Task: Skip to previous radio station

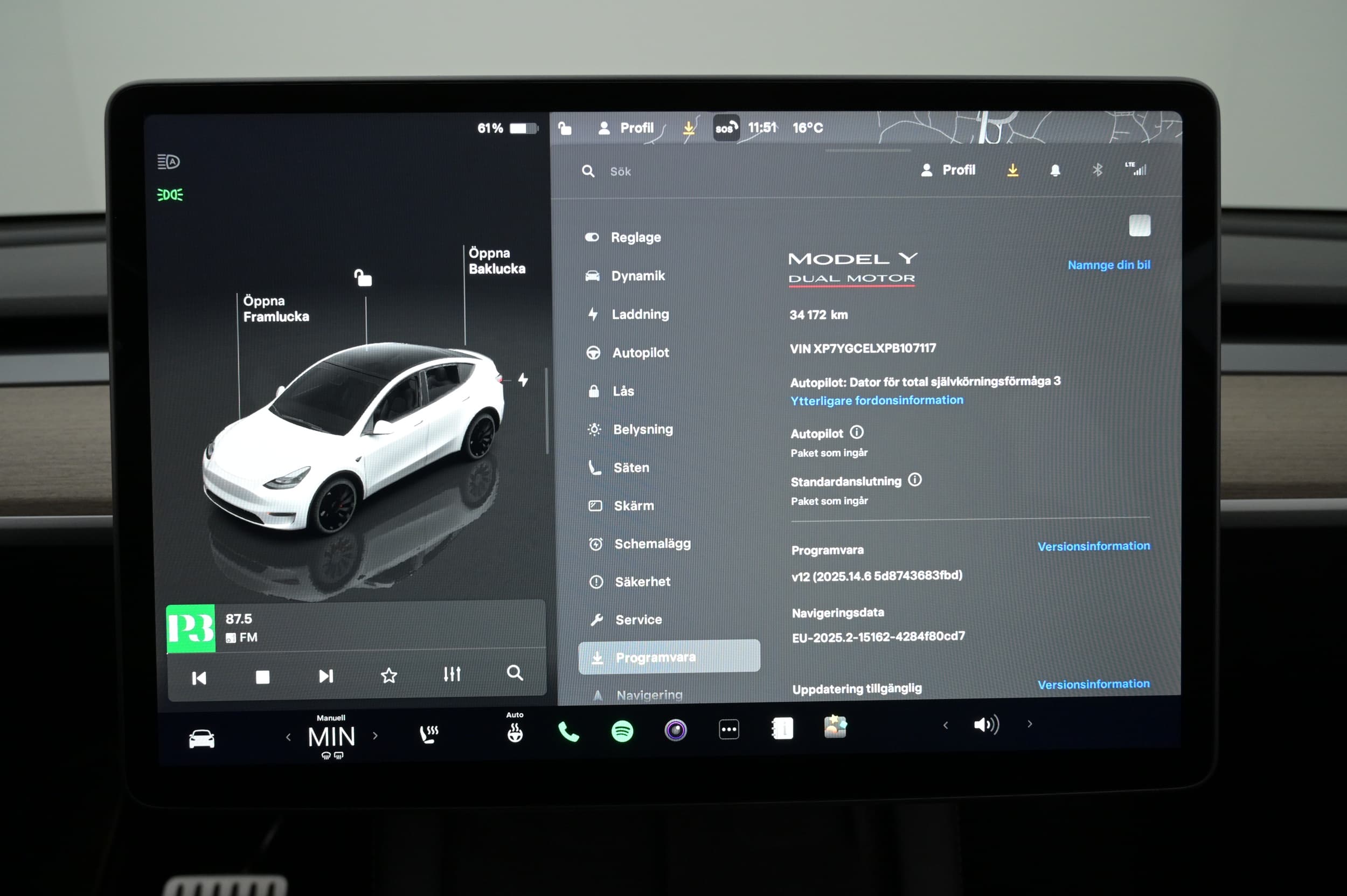Action: 199,678
